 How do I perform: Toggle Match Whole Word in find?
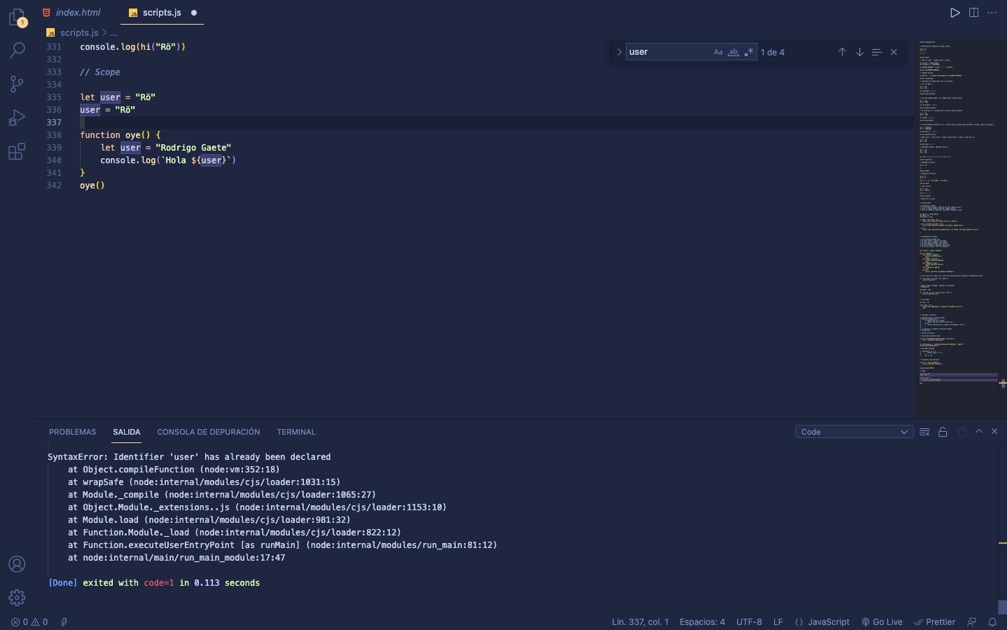pyautogui.click(x=733, y=52)
